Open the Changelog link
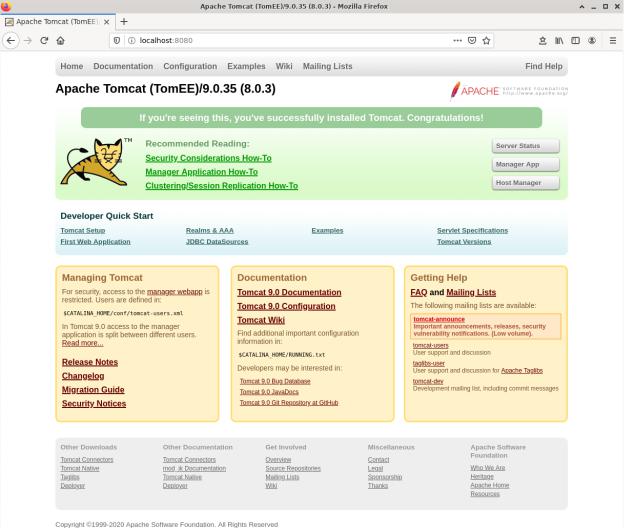The height and width of the screenshot is (528, 624). pos(83,376)
